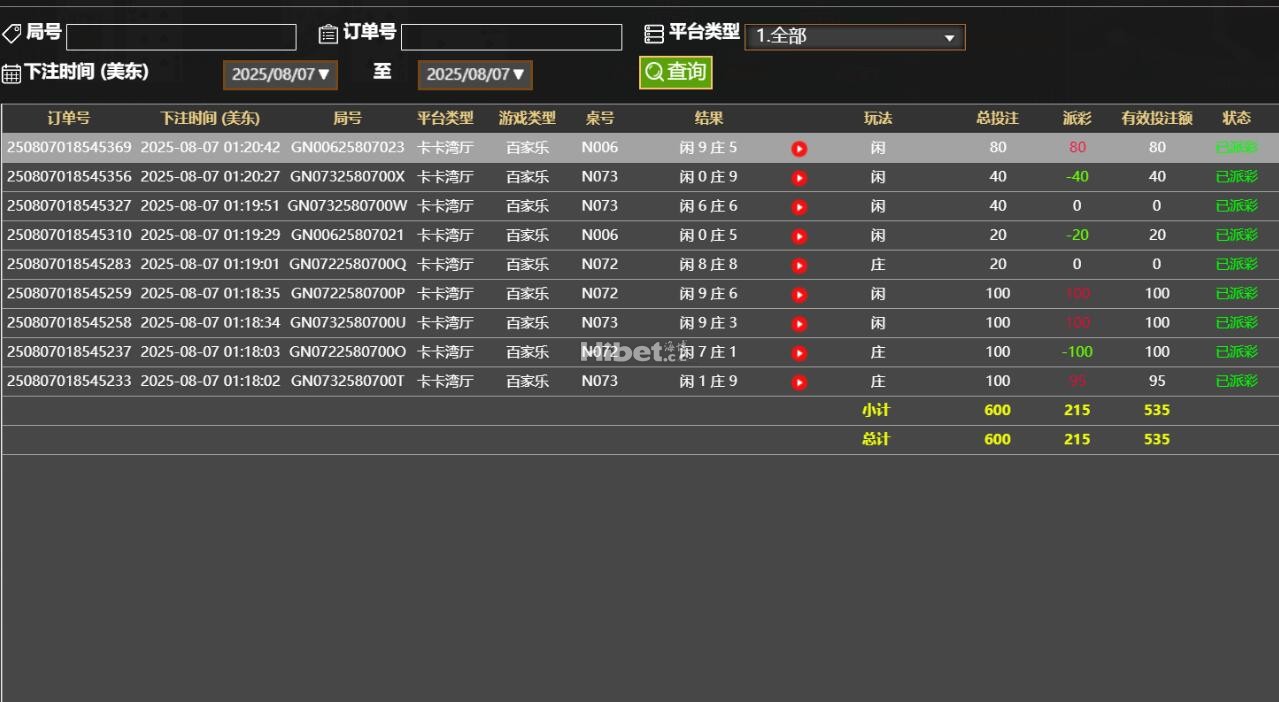Viewport: 1279px width, 702px height.
Task: Open the start date picker 2025/08/07
Action: [280, 75]
